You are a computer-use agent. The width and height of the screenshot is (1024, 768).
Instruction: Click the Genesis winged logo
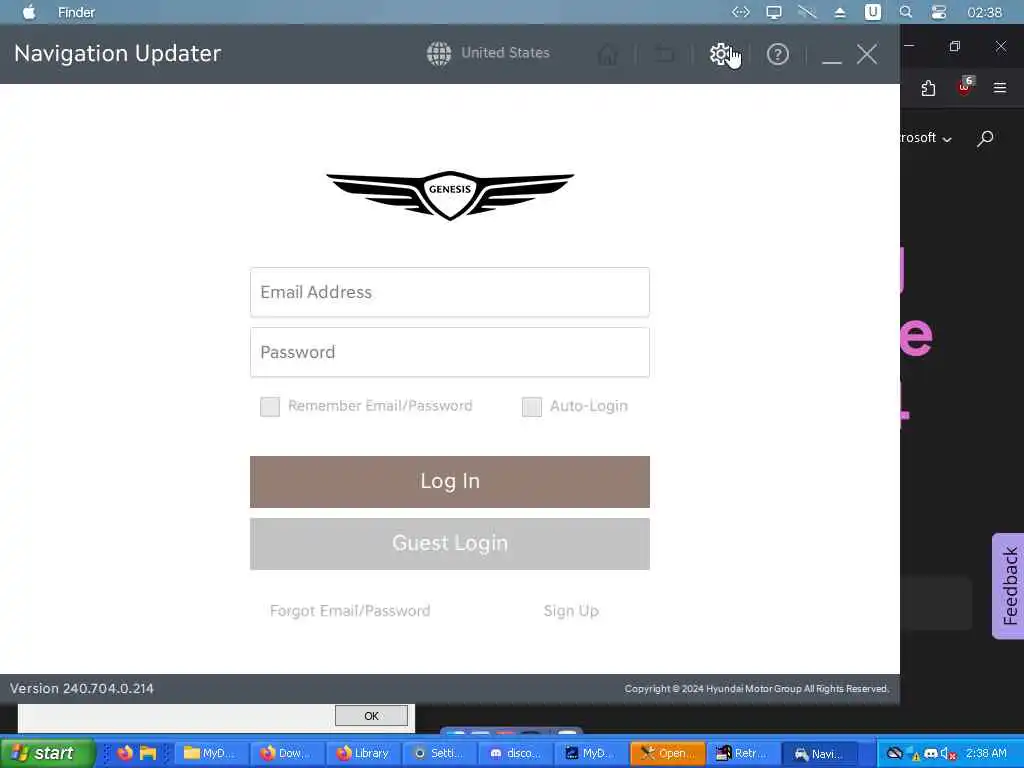point(450,195)
